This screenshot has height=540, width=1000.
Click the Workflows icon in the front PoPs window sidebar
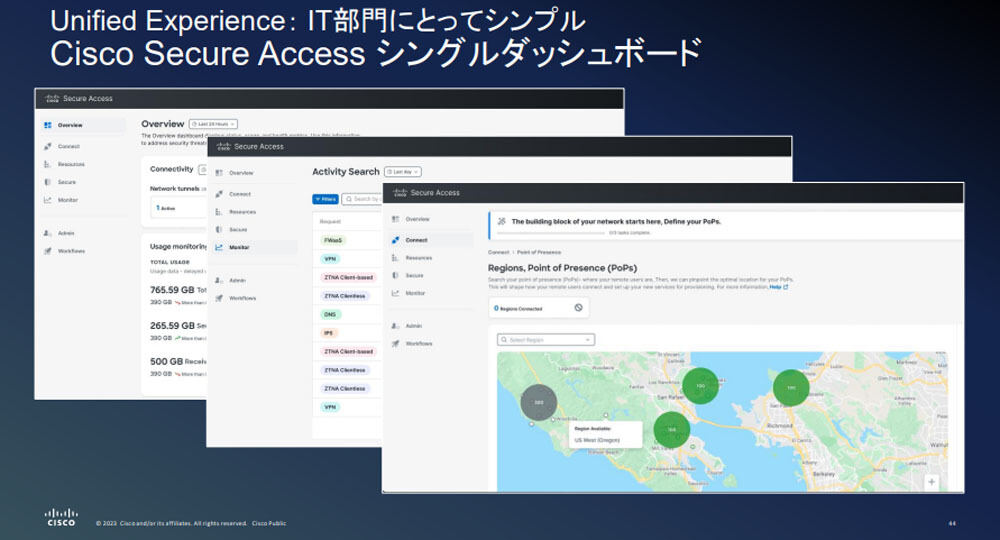395,343
